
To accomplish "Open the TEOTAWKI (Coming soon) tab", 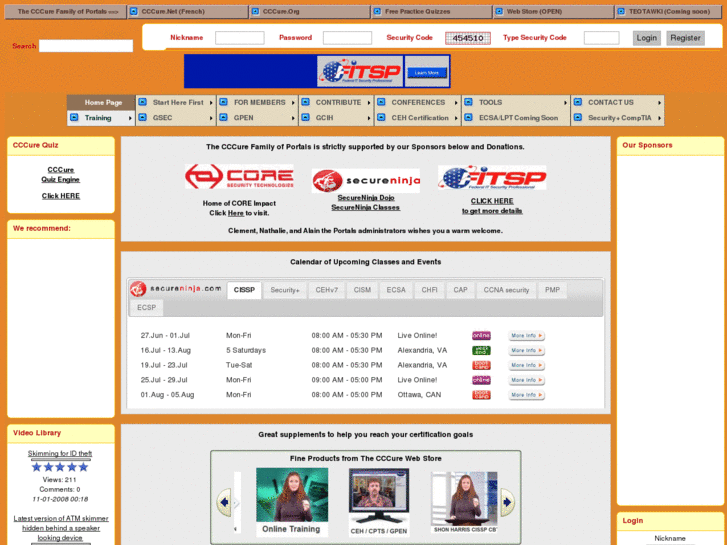I will coord(669,12).
